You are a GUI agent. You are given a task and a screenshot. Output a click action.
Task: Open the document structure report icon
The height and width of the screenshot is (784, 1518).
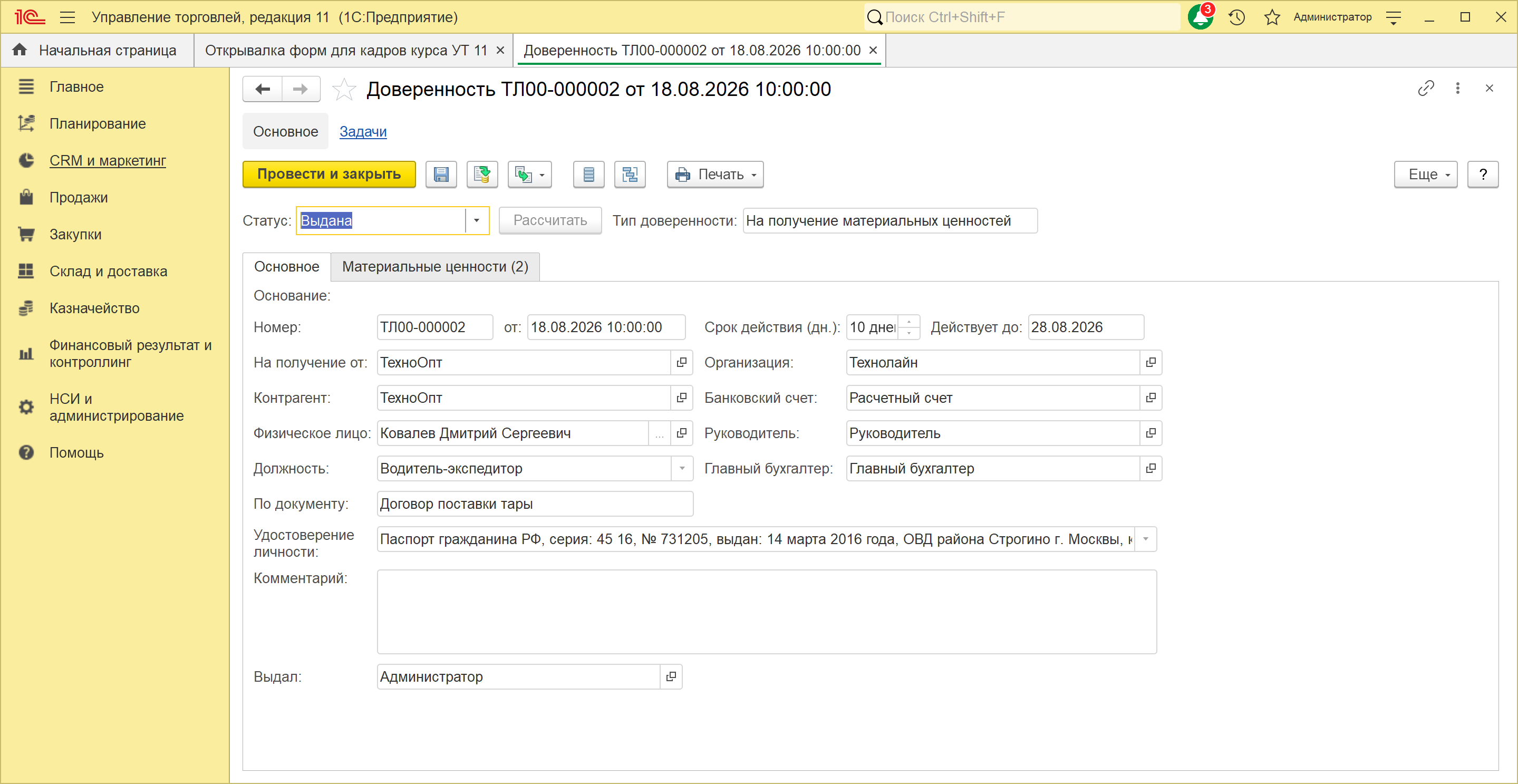(589, 175)
